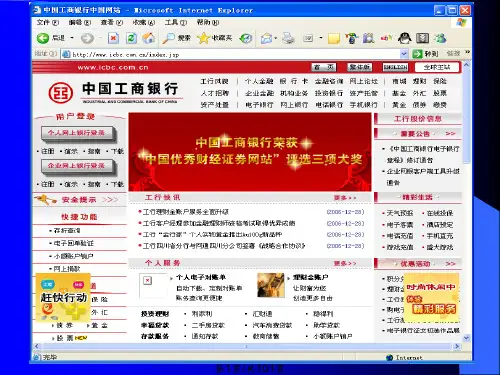This screenshot has width=500, height=375.
Task: Open the 帮助(H) menu
Action: tap(208, 23)
